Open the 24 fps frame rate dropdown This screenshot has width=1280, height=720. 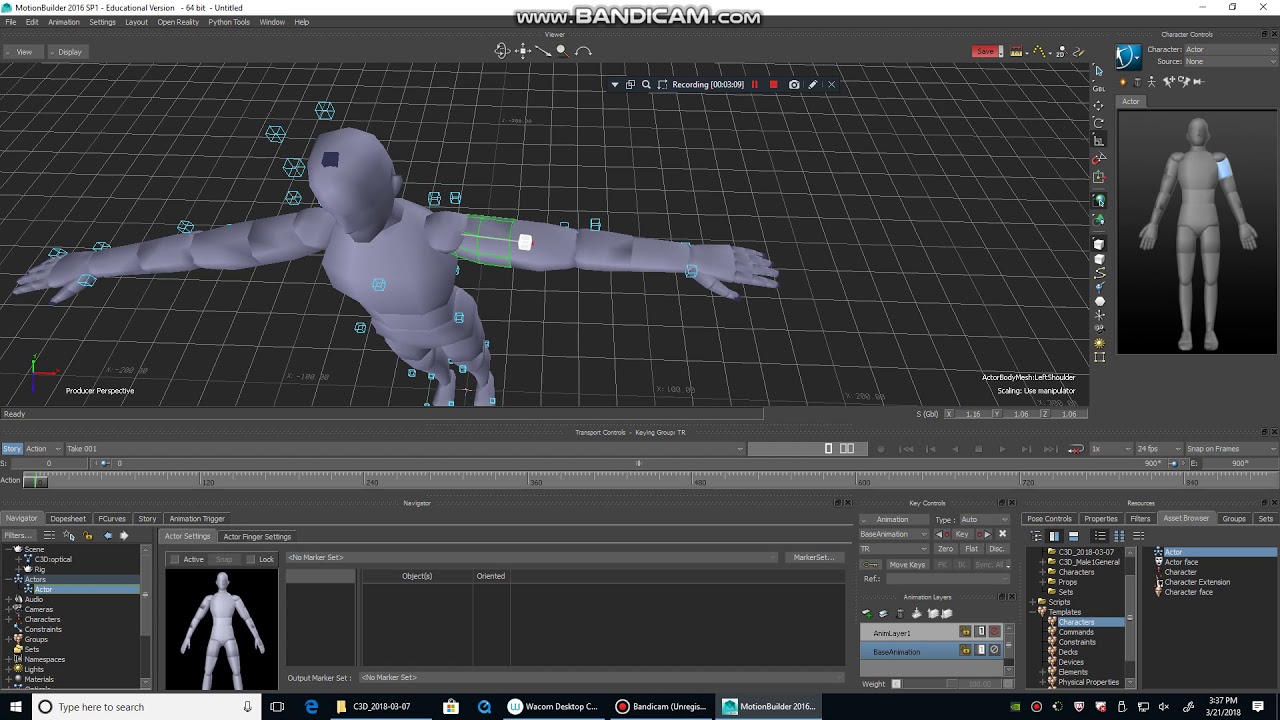point(1157,449)
